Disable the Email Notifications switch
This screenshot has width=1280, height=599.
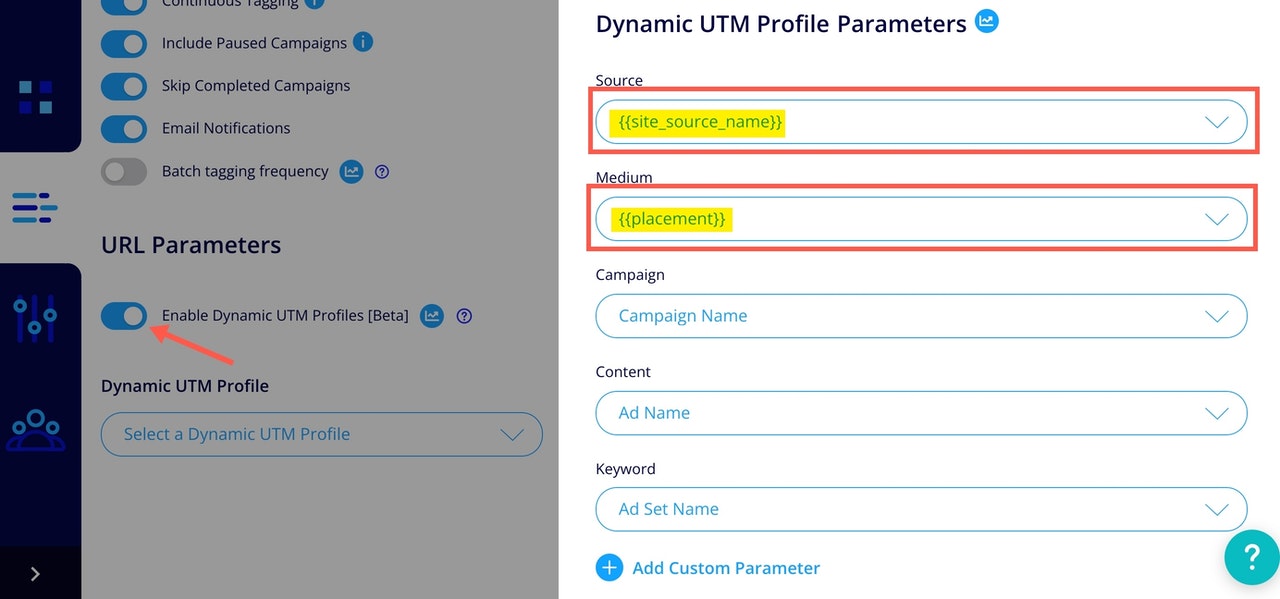pos(124,129)
